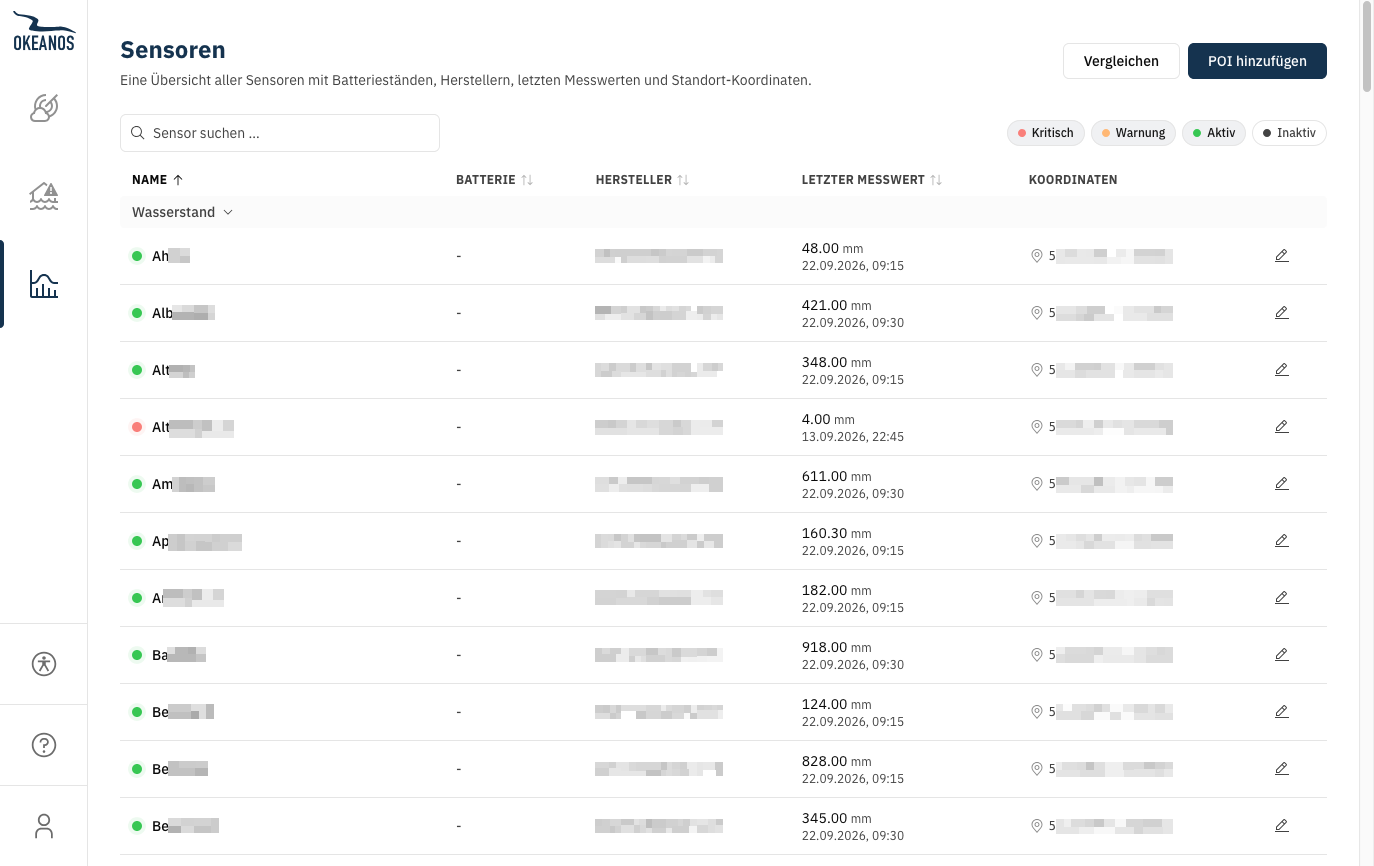1374x866 pixels.
Task: Edit the sensor with 48.00 mm reading
Action: [1282, 256]
